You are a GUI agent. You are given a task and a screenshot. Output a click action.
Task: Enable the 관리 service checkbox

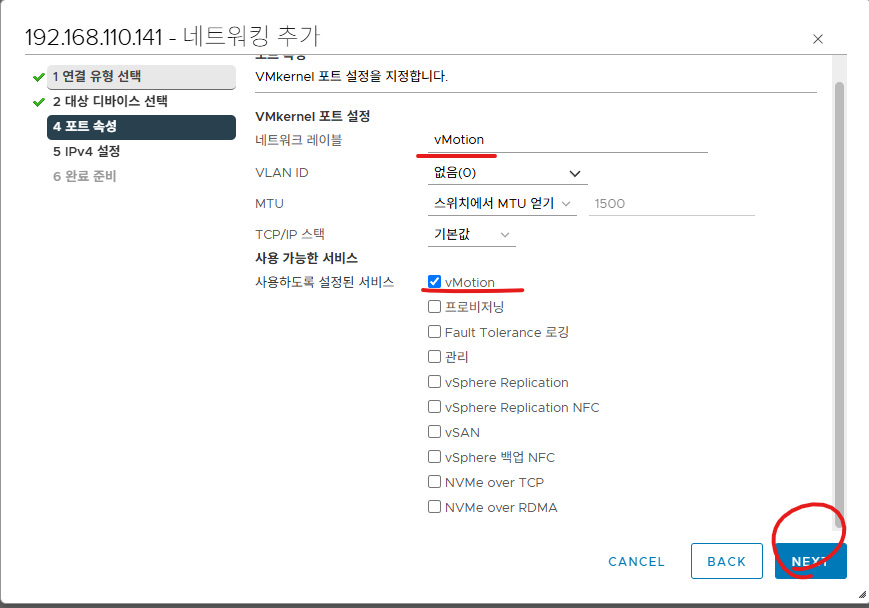click(x=434, y=356)
